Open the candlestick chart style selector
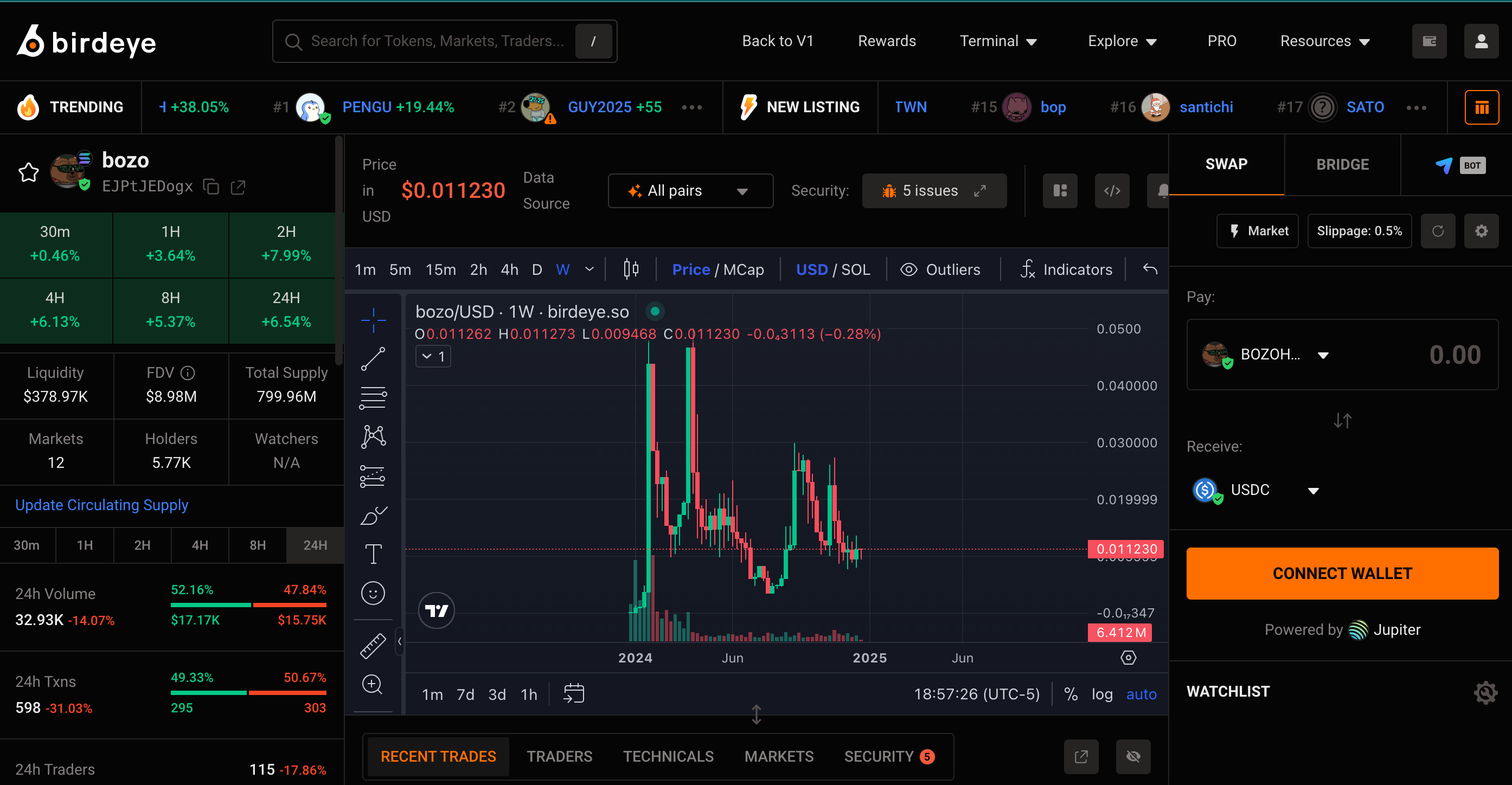This screenshot has height=785, width=1512. [631, 269]
